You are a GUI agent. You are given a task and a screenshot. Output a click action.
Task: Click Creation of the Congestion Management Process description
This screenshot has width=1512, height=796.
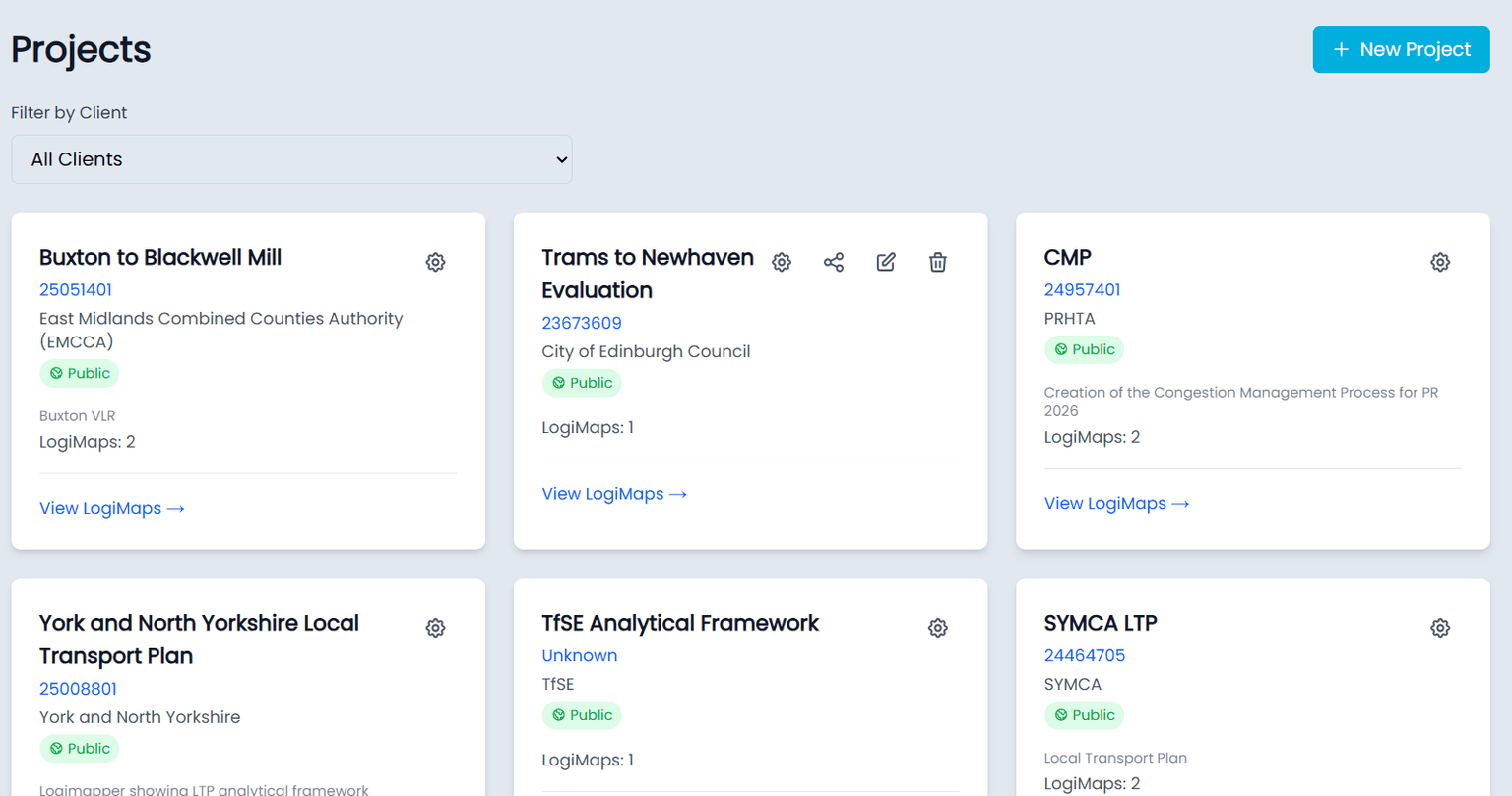[x=1241, y=401]
